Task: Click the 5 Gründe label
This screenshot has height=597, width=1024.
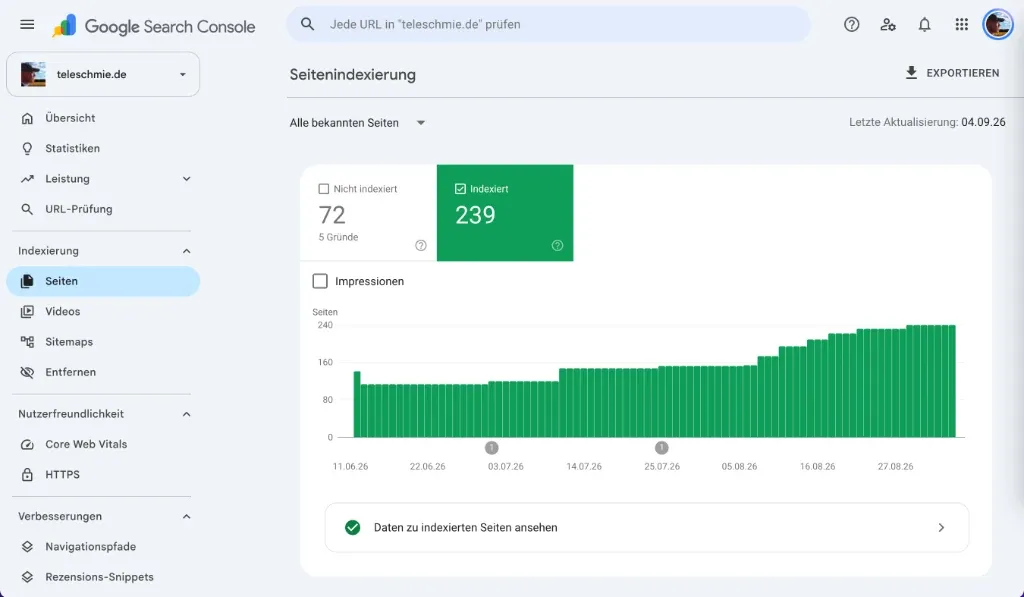Action: [x=338, y=237]
